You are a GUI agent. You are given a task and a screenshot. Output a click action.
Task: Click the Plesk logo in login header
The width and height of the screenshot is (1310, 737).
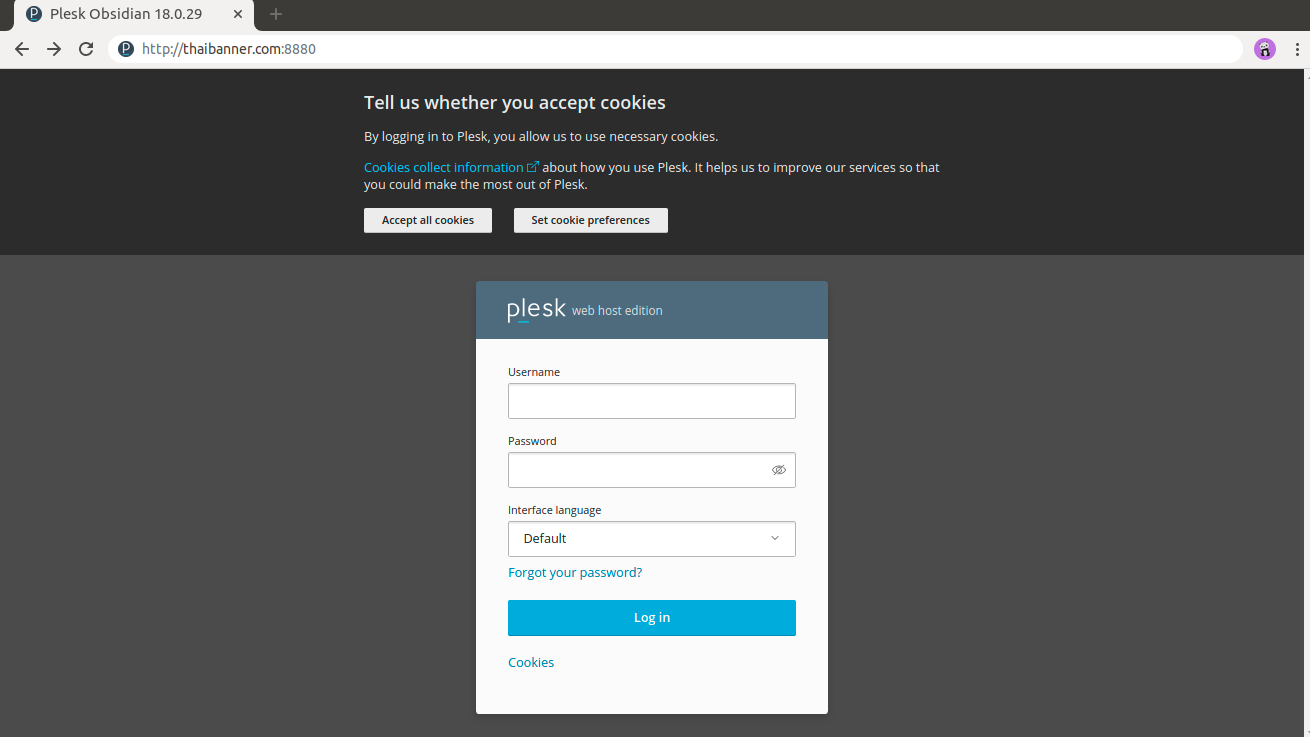(x=536, y=310)
